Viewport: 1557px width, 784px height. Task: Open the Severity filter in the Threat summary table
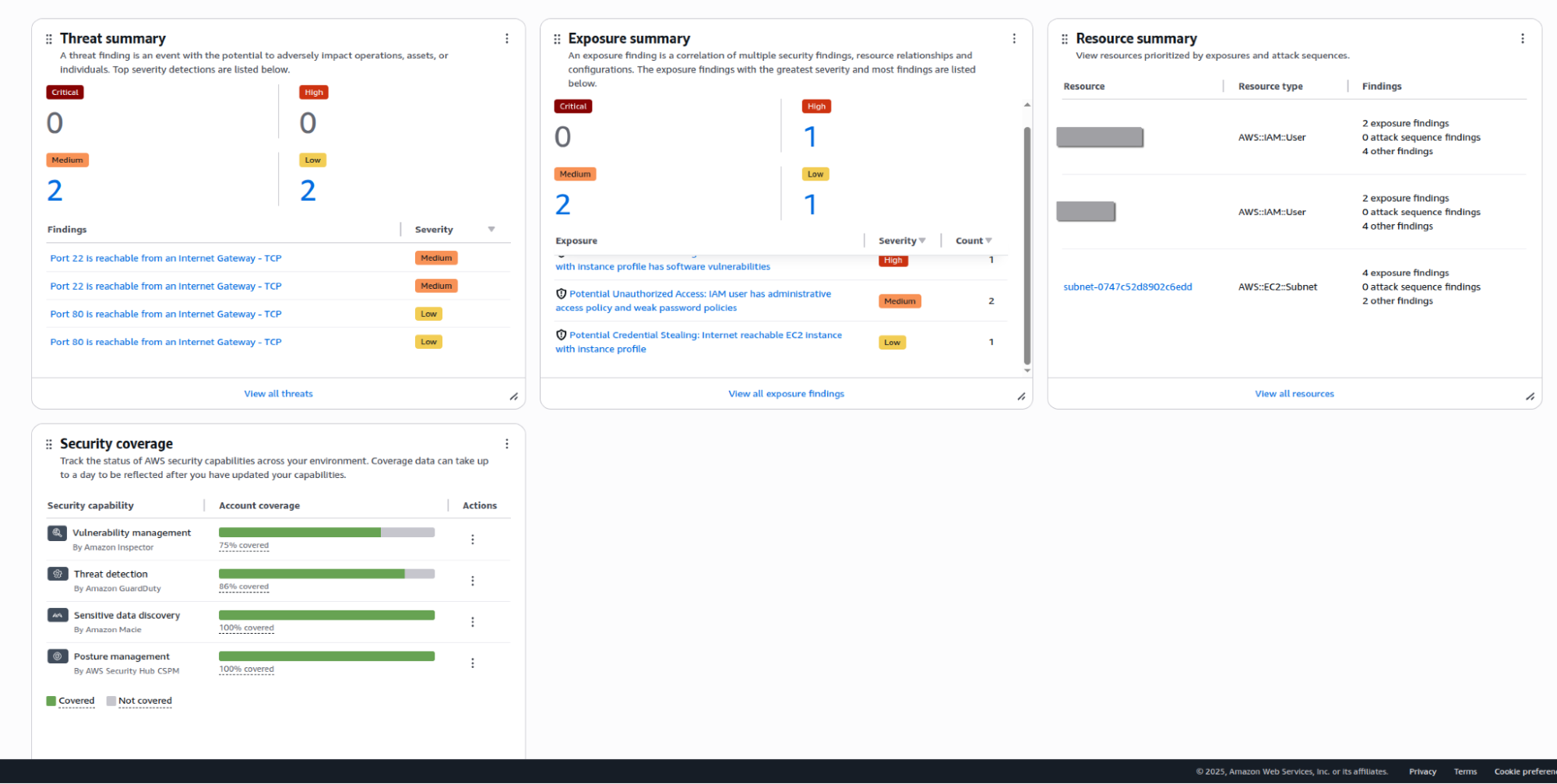point(491,229)
